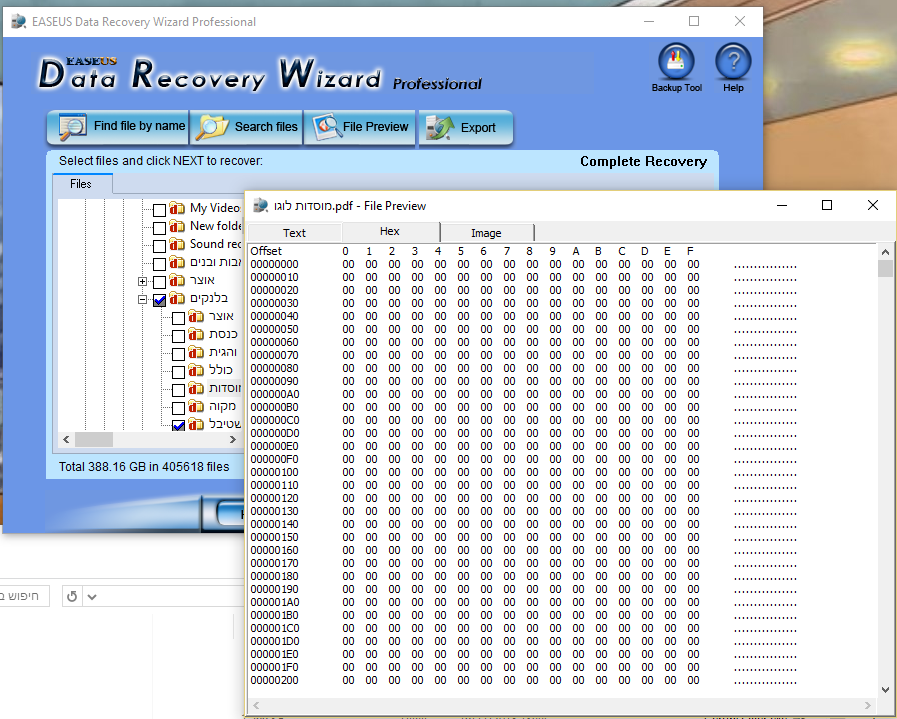Click the Offset column header text
Image resolution: width=897 pixels, height=719 pixels.
(x=266, y=251)
